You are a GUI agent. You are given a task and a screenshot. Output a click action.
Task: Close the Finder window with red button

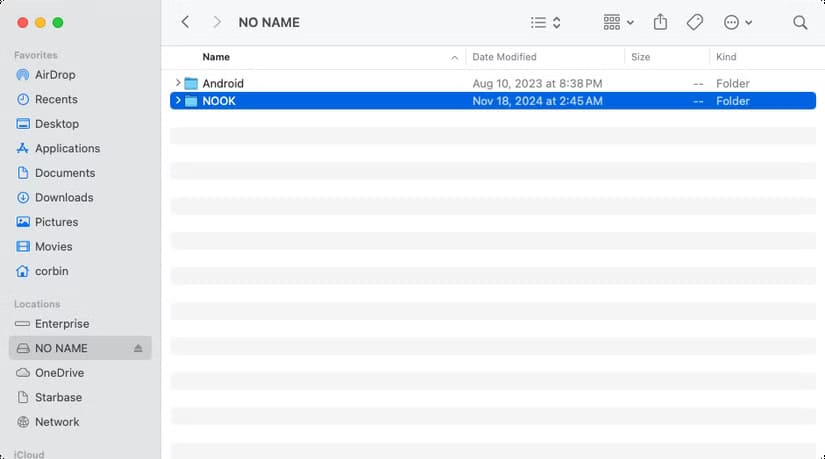pos(23,23)
